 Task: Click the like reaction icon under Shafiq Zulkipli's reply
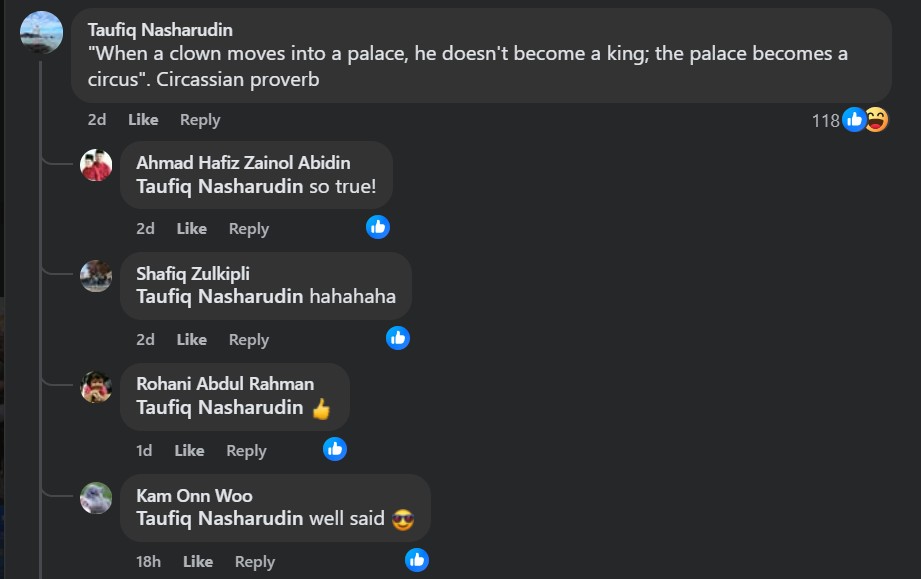click(398, 338)
